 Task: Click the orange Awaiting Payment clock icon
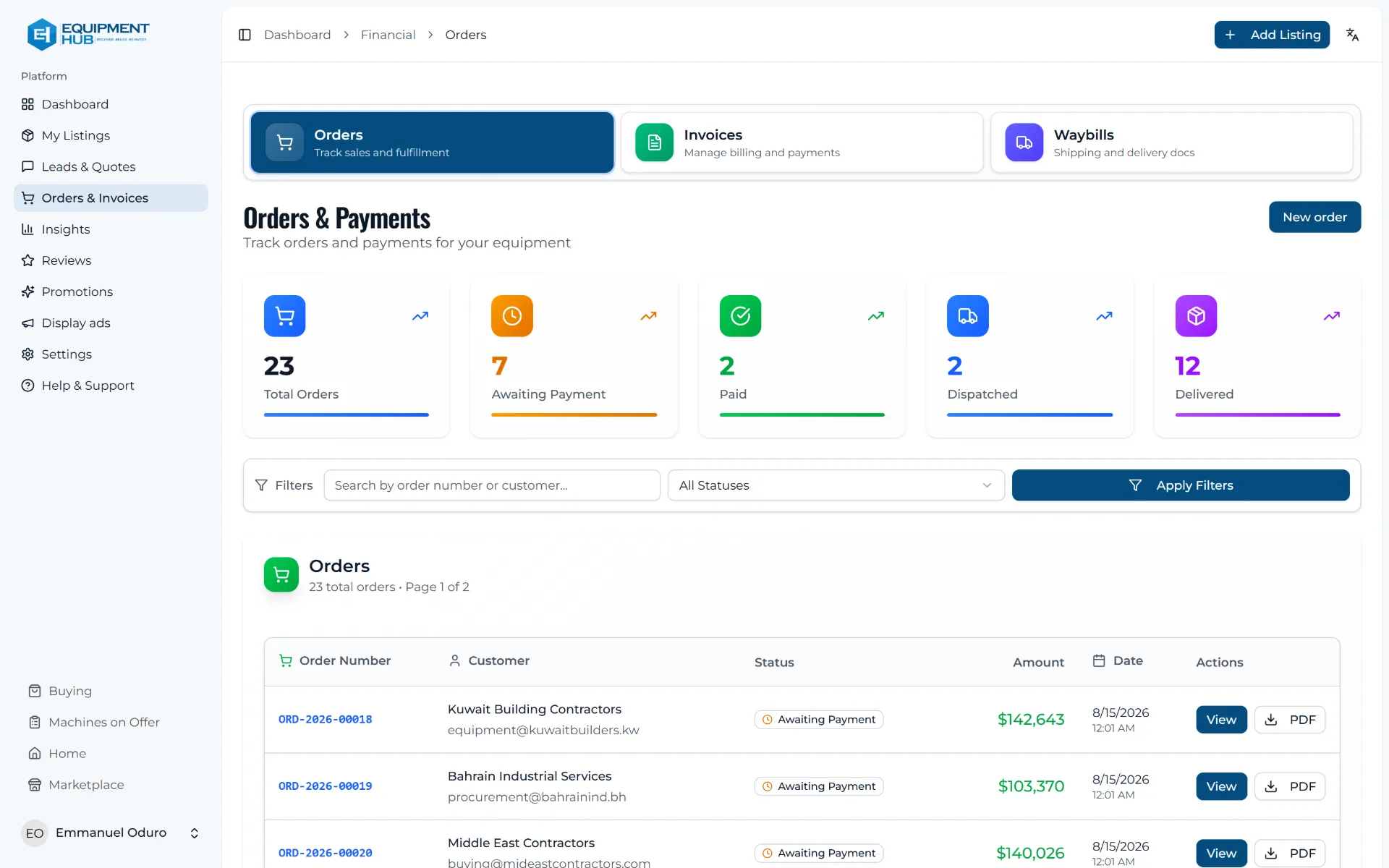click(512, 316)
